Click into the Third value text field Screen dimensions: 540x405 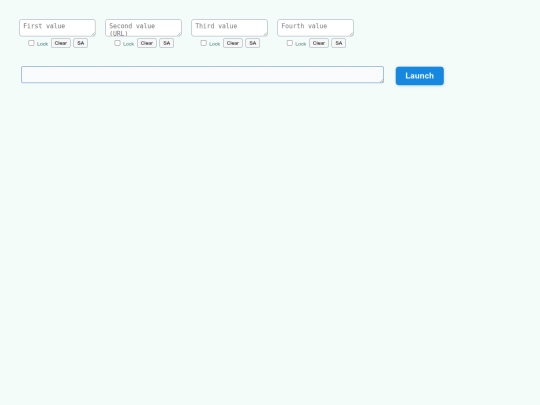coord(229,28)
